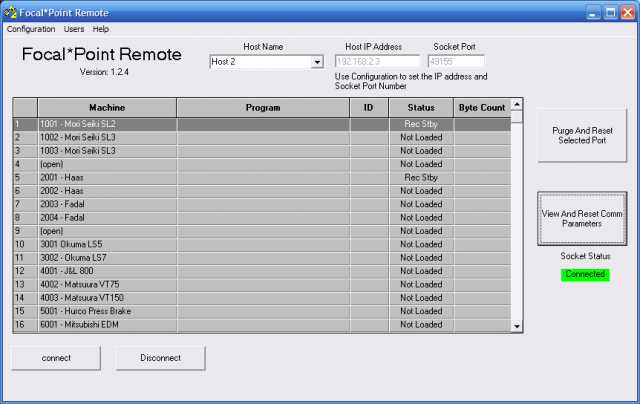Expand the Host Name dropdown arrow
Image resolution: width=640 pixels, height=404 pixels.
click(317, 62)
